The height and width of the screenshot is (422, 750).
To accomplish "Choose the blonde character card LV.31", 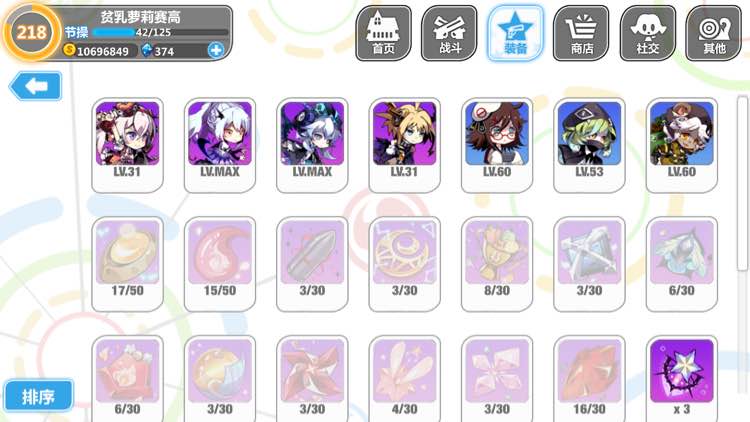I will click(x=404, y=145).
